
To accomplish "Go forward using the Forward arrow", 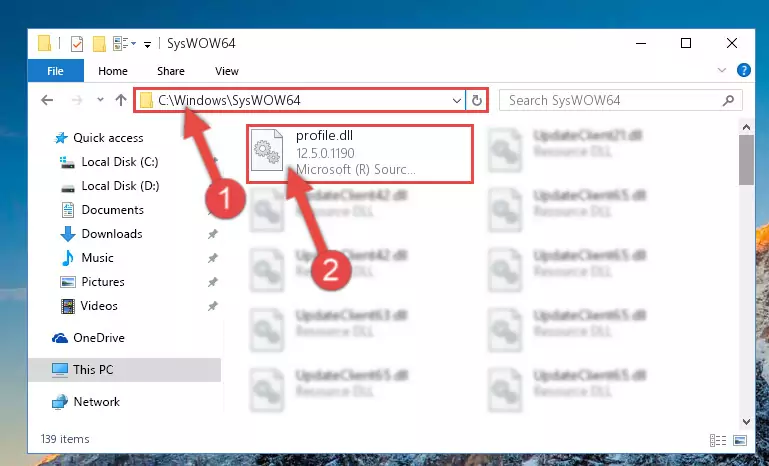I will 77,100.
